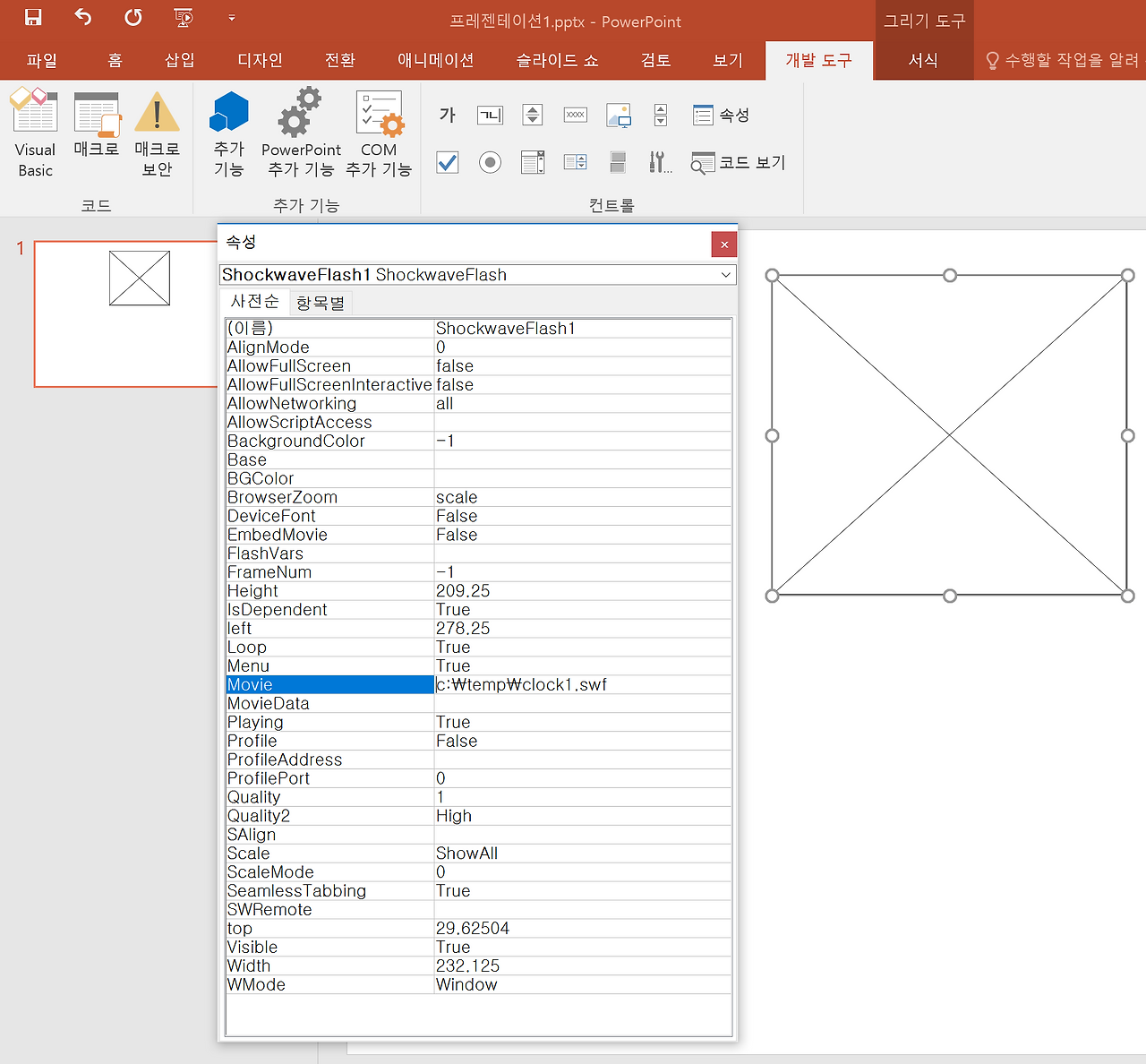
Task: Switch to the 서식 (Format) ribbon tab
Action: pyautogui.click(x=923, y=60)
